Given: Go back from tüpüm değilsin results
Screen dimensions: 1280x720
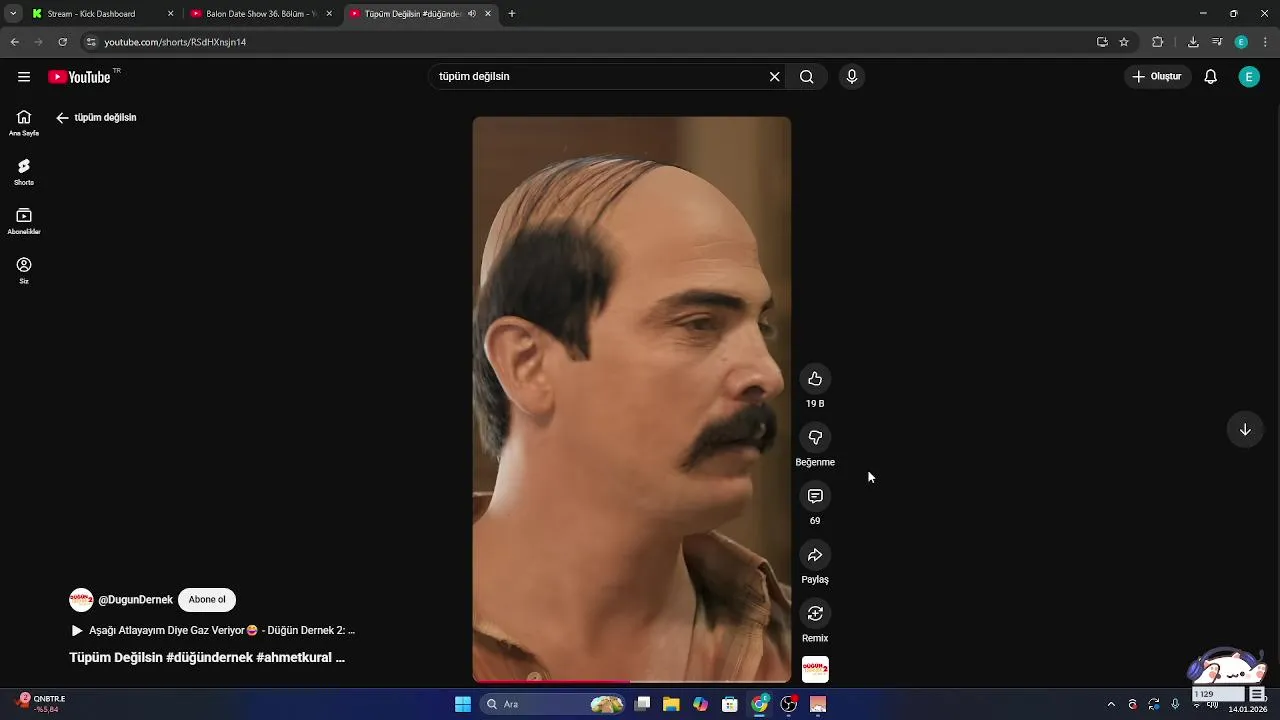Looking at the screenshot, I should [x=62, y=118].
